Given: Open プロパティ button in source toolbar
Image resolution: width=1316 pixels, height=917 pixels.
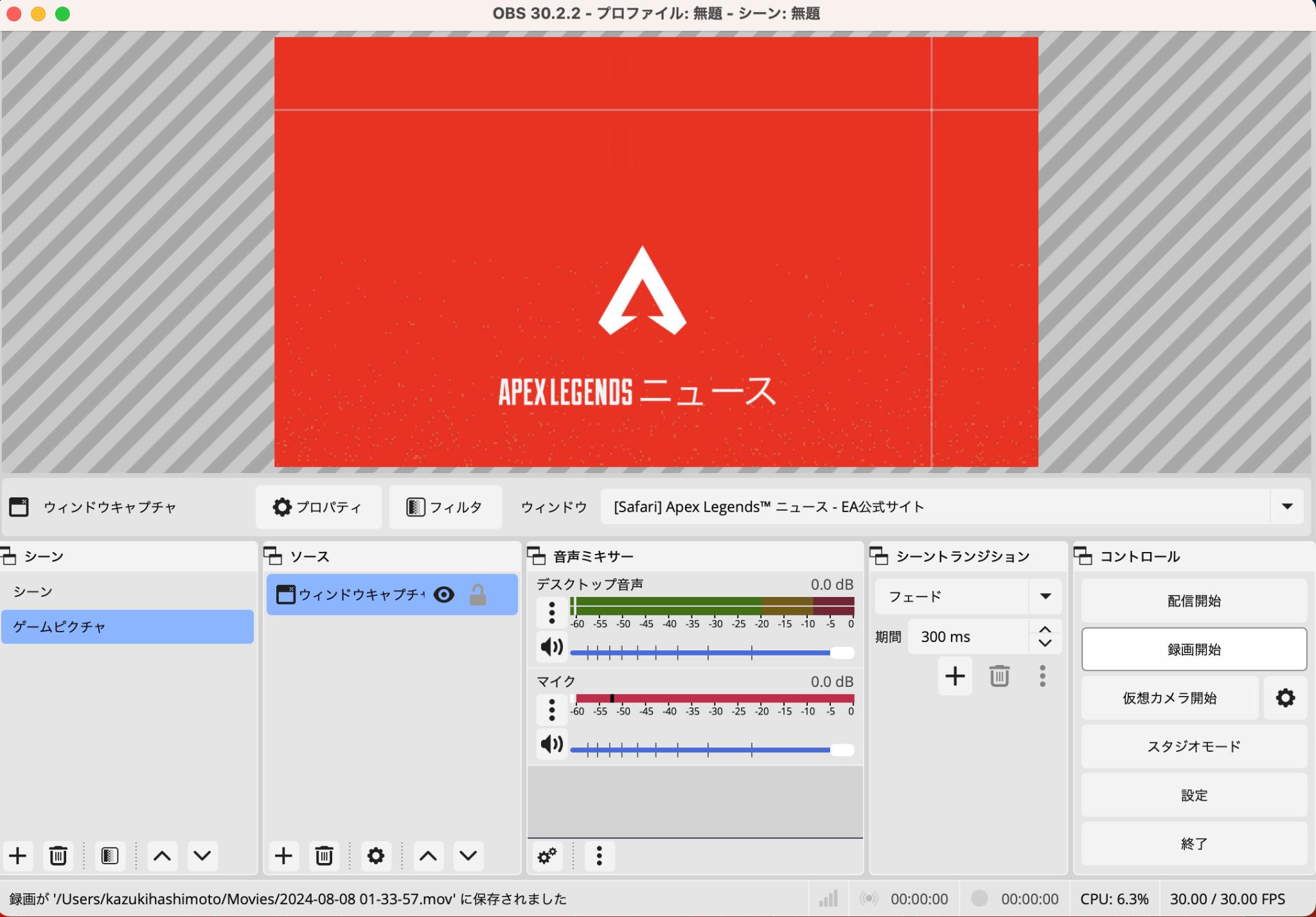Looking at the screenshot, I should [318, 507].
